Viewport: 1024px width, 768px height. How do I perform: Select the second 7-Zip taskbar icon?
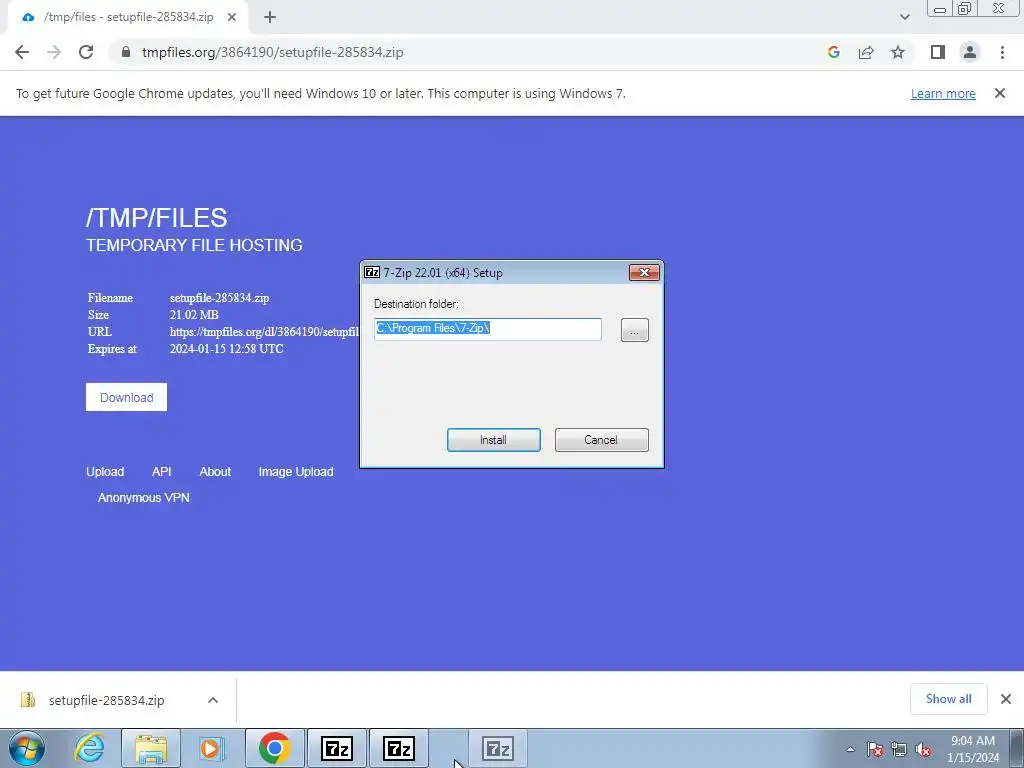(x=399, y=748)
